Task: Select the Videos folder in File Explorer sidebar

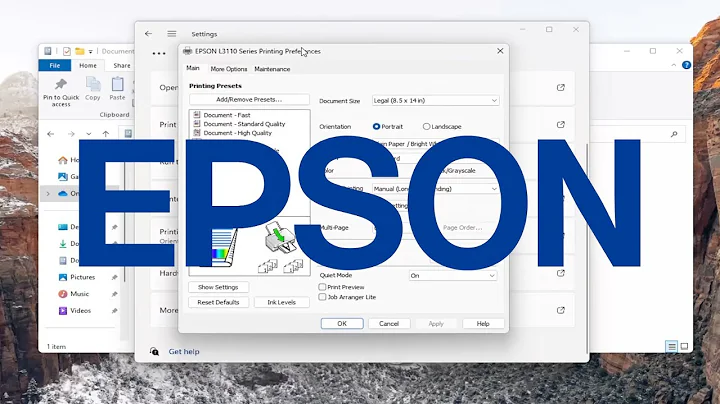Action: click(x=80, y=311)
